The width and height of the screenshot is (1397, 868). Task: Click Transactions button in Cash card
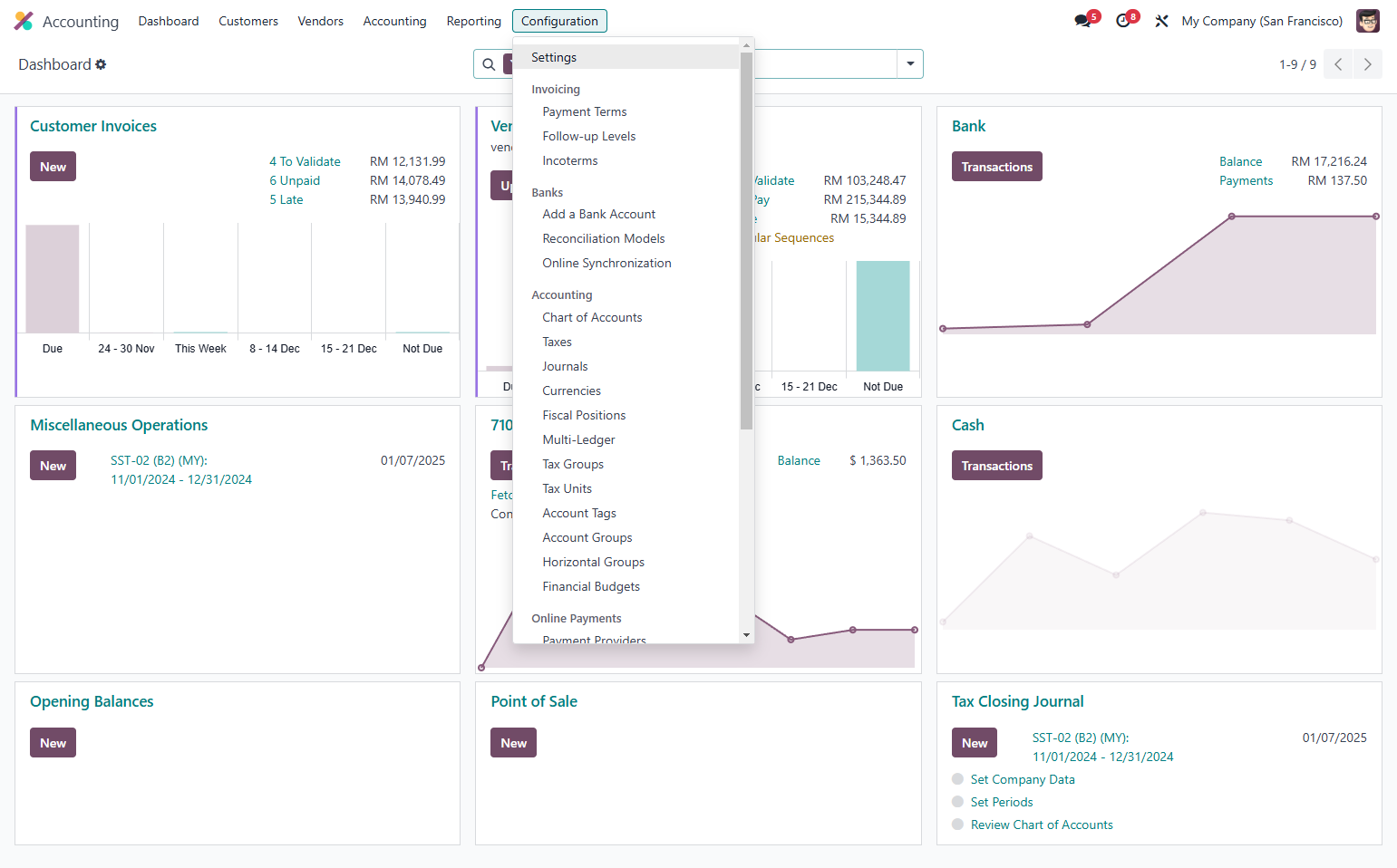point(997,466)
